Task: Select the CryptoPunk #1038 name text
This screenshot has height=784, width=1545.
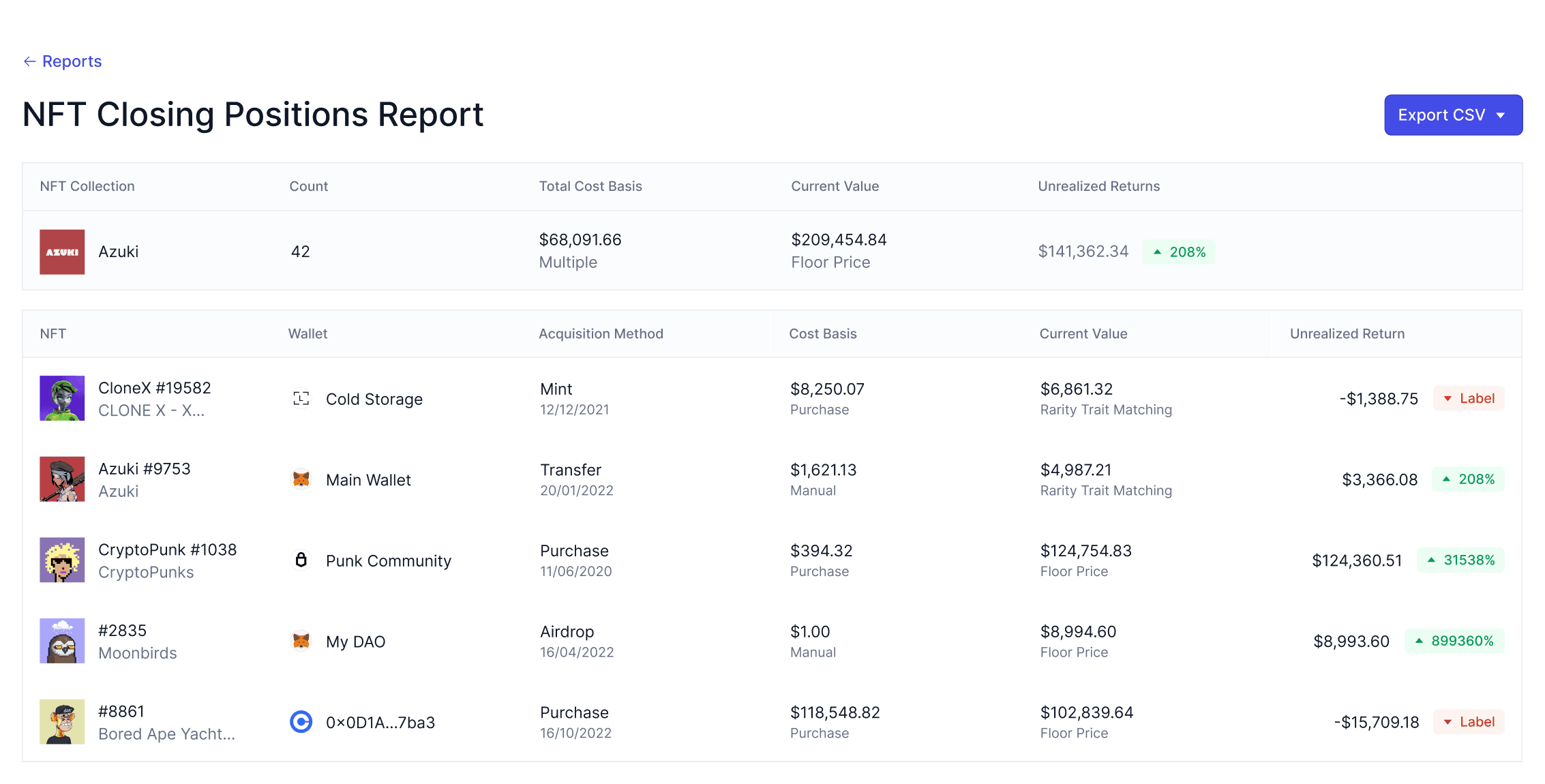Action: coord(167,549)
